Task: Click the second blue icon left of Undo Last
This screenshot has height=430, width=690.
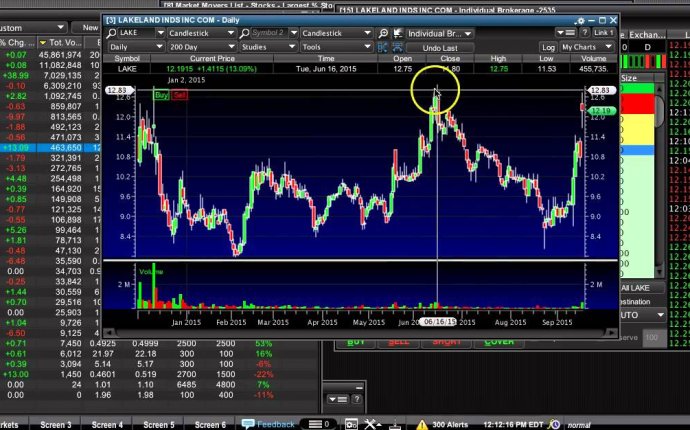Action: pos(397,47)
